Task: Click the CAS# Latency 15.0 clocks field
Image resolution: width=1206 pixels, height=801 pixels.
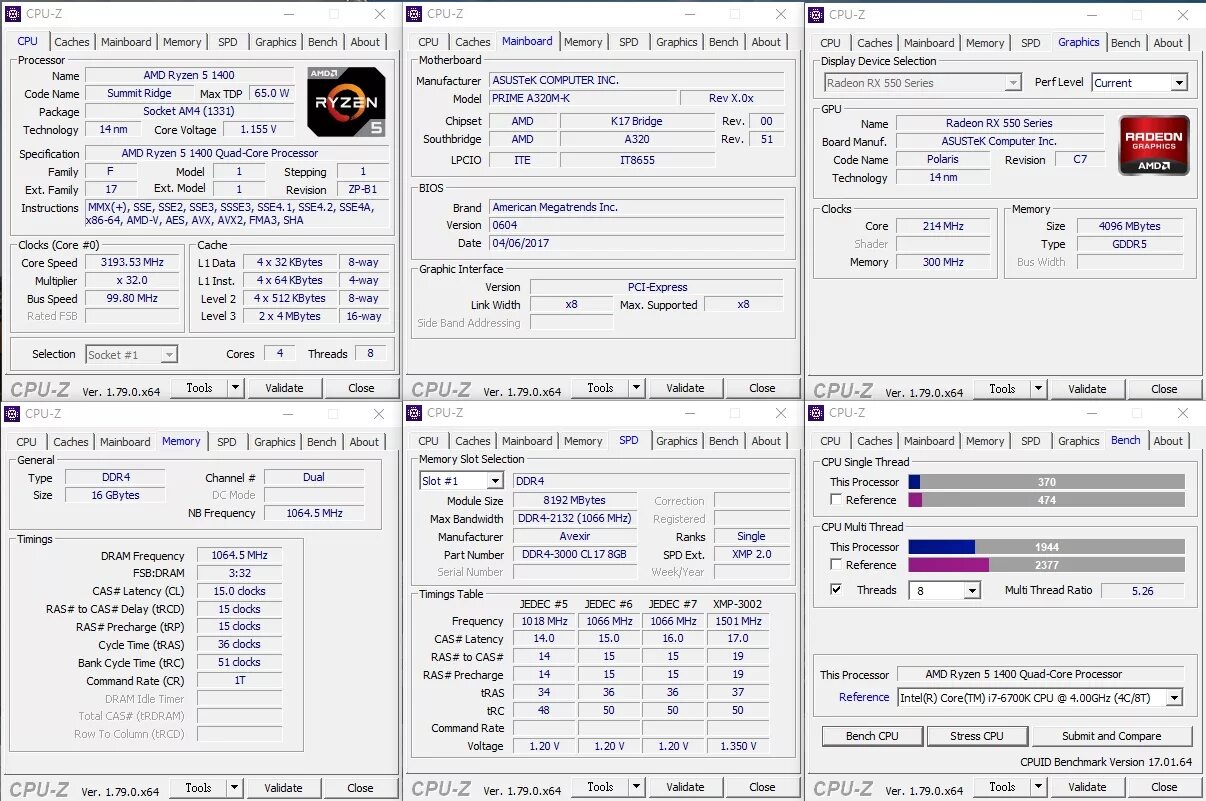Action: point(239,591)
